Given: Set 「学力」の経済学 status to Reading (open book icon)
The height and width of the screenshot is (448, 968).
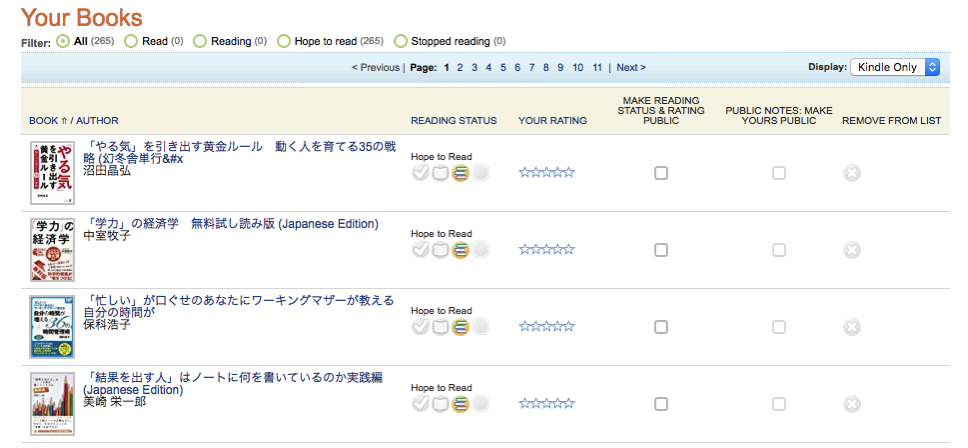Looking at the screenshot, I should tap(440, 250).
